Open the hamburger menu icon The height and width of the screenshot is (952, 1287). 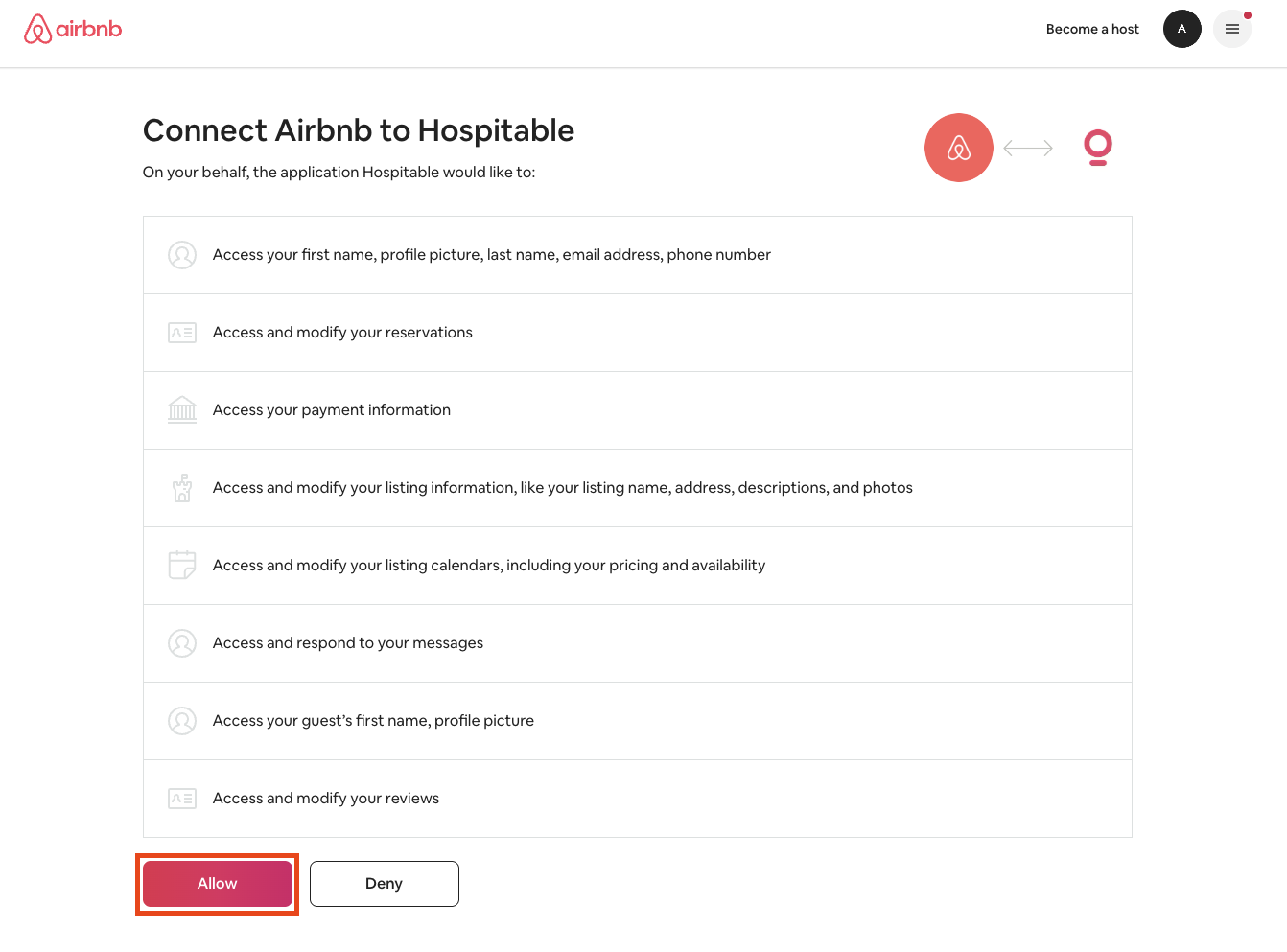pyautogui.click(x=1231, y=29)
